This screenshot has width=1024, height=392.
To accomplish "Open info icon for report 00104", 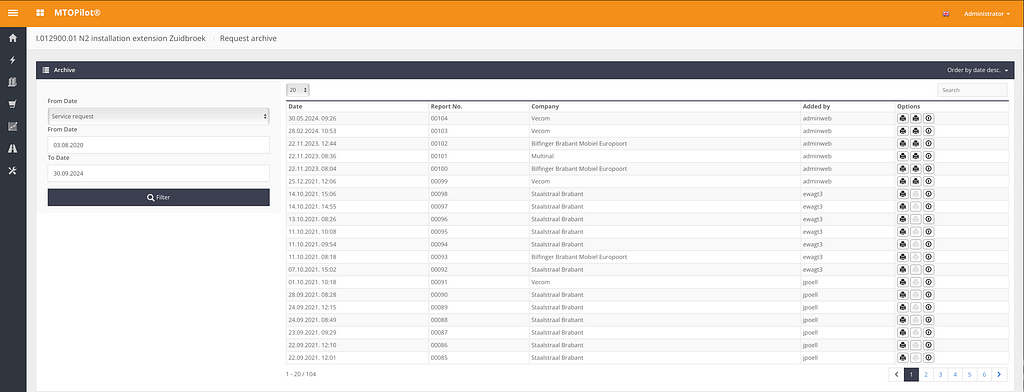I will (929, 118).
